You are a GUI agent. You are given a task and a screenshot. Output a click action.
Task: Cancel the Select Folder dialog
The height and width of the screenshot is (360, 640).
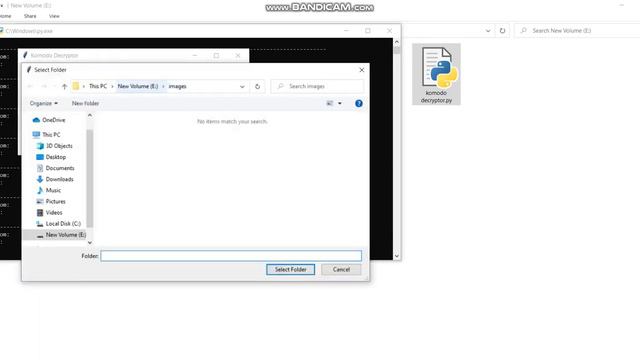[341, 269]
